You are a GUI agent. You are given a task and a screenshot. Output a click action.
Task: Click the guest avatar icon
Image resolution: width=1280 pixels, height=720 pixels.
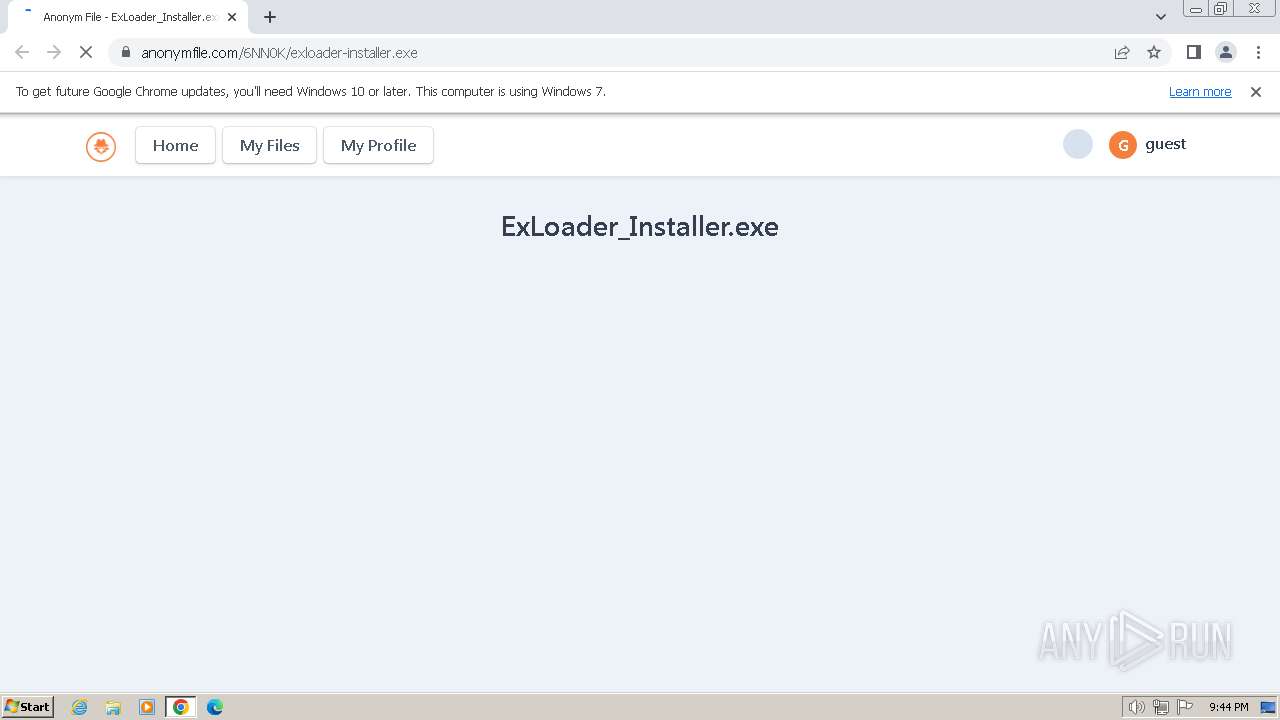[1123, 145]
